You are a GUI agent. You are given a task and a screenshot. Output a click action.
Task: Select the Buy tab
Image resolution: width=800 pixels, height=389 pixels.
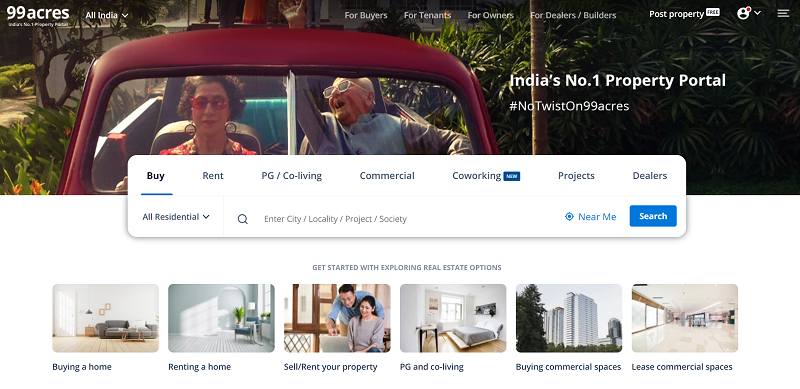(x=156, y=176)
